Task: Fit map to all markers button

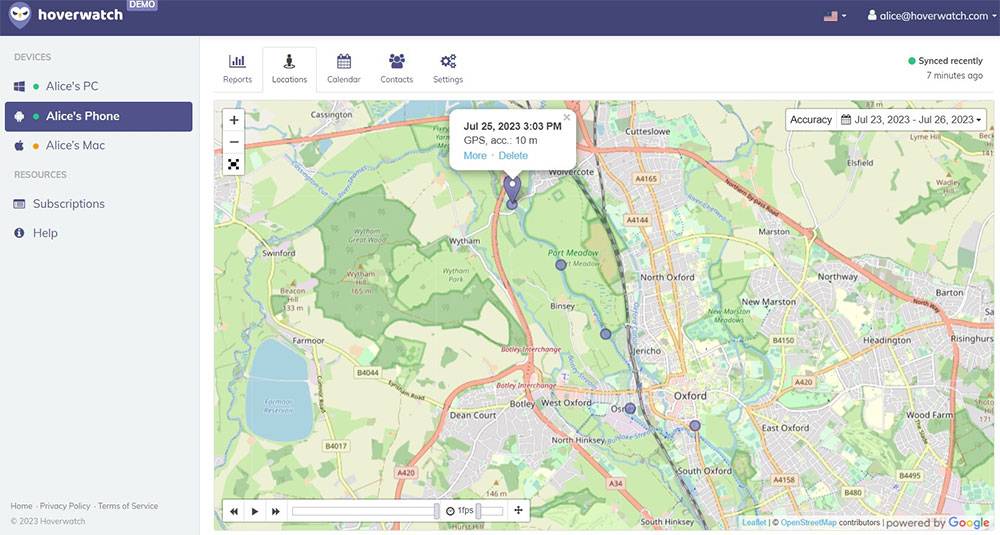Action: [x=234, y=165]
